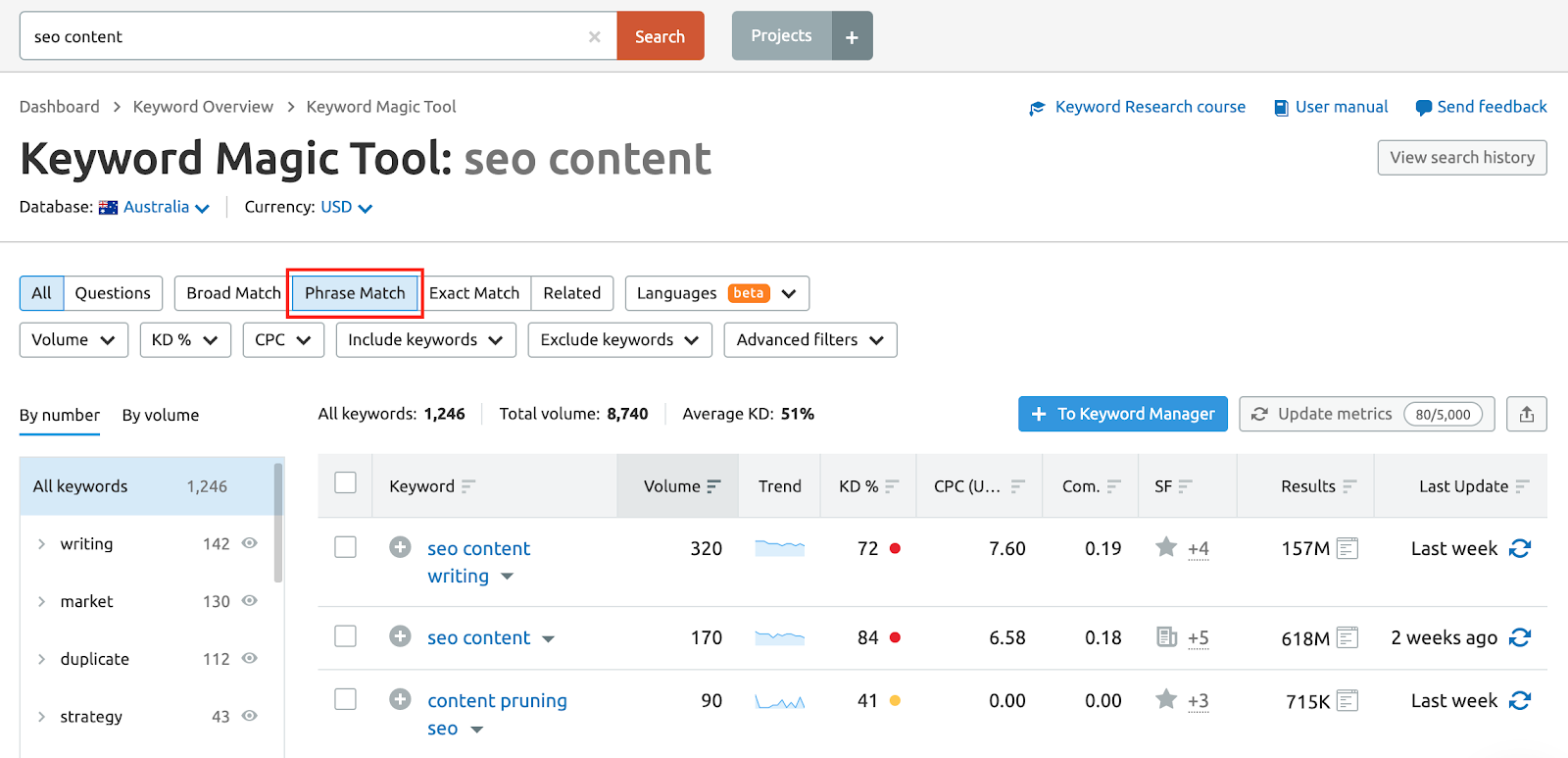Image resolution: width=1568 pixels, height=758 pixels.
Task: Switch to the Phrase Match tab
Action: pyautogui.click(x=355, y=293)
